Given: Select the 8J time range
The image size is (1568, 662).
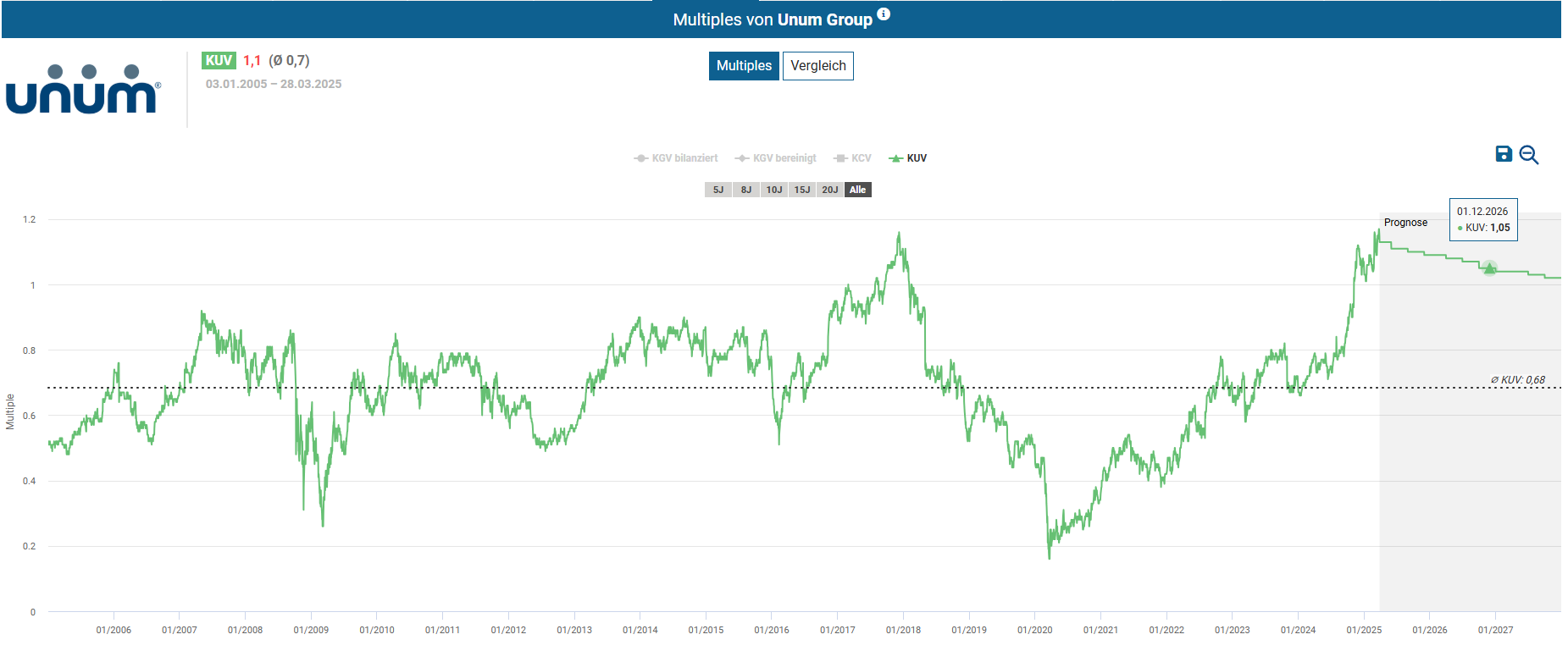Looking at the screenshot, I should [x=746, y=190].
